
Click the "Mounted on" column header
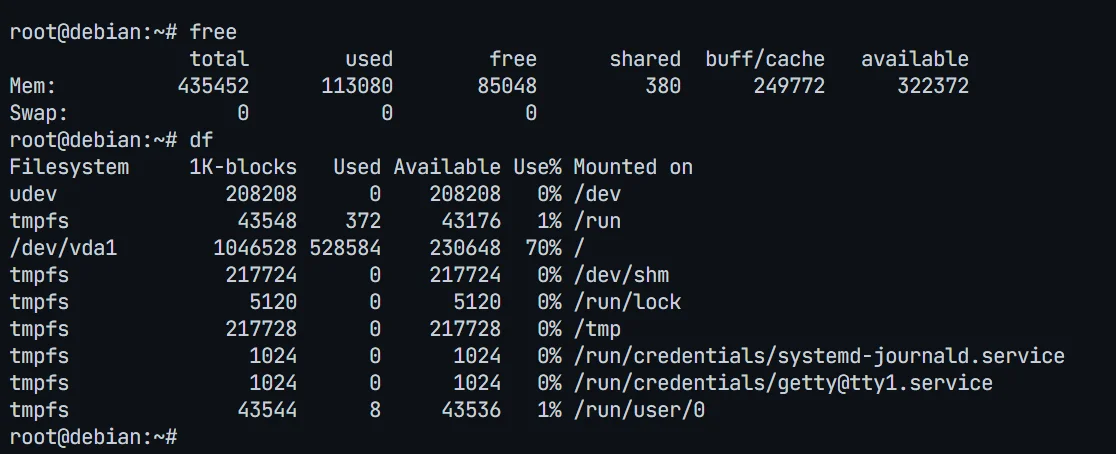tap(633, 167)
